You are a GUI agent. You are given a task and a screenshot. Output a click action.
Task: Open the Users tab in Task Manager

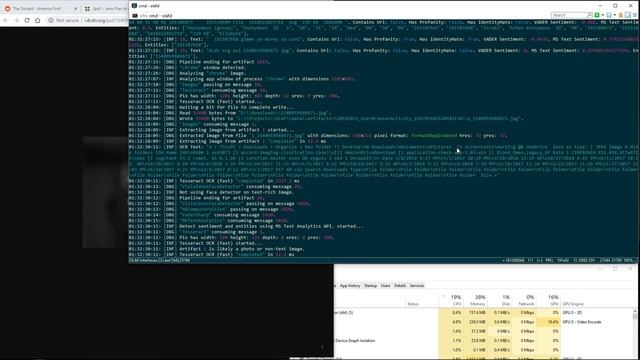pos(386,286)
